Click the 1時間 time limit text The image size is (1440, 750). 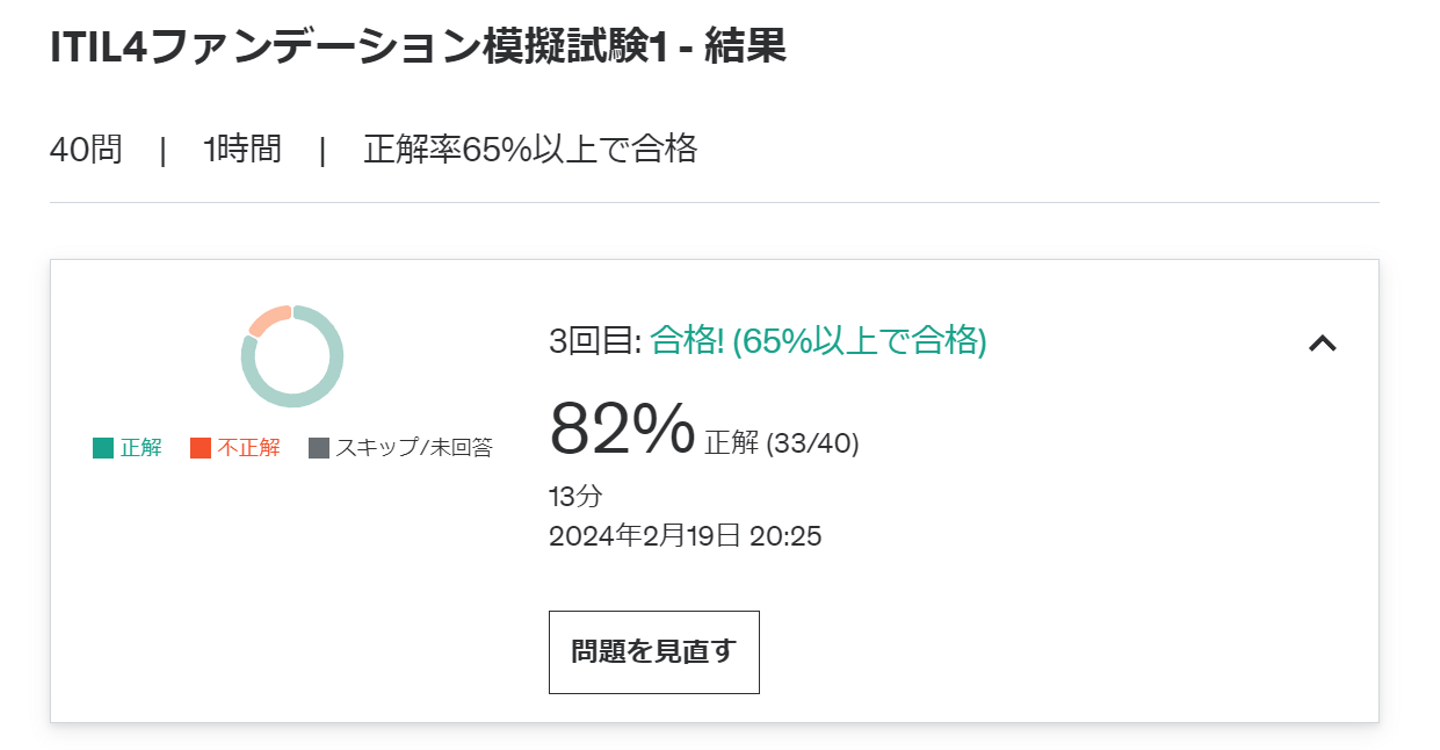point(242,150)
